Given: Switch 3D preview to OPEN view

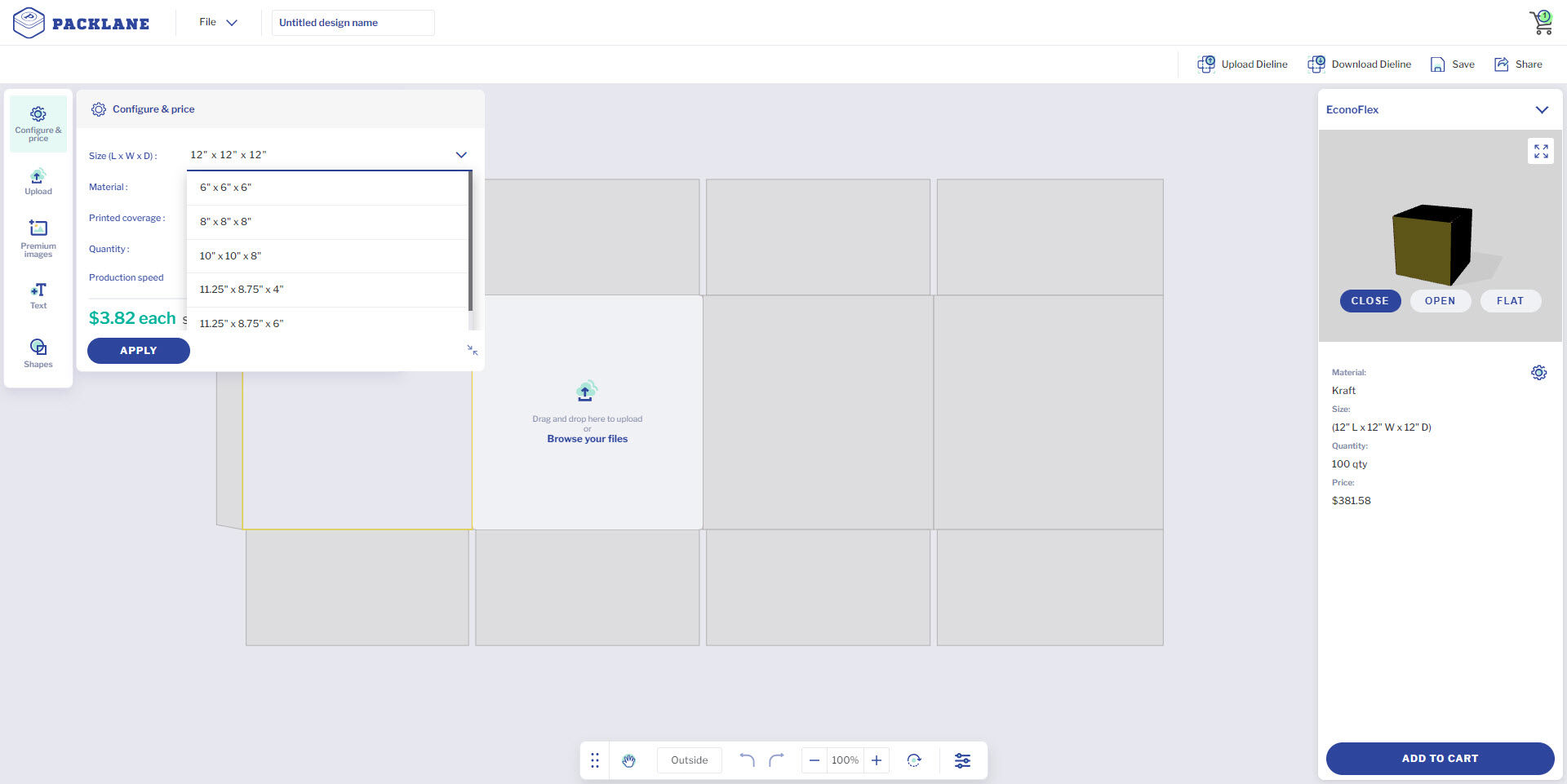Looking at the screenshot, I should coord(1440,301).
